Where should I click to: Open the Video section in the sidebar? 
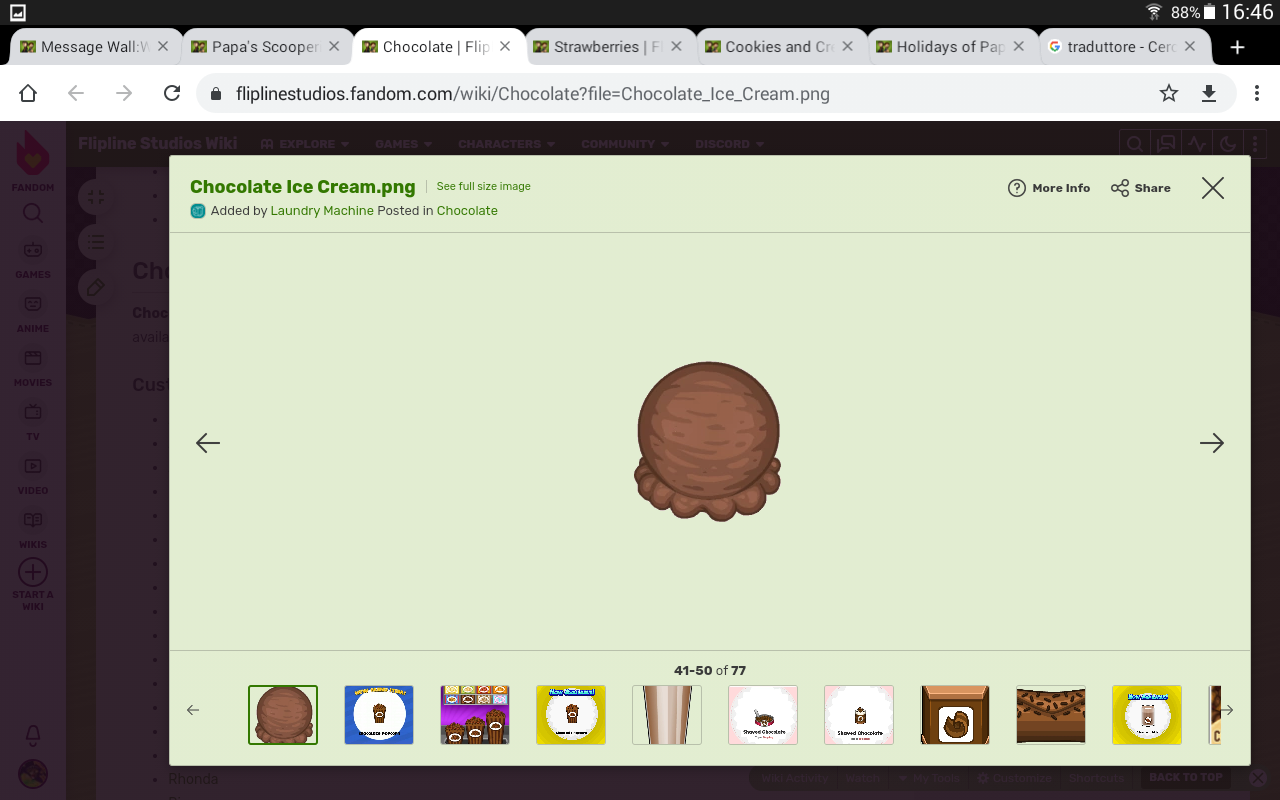click(33, 475)
